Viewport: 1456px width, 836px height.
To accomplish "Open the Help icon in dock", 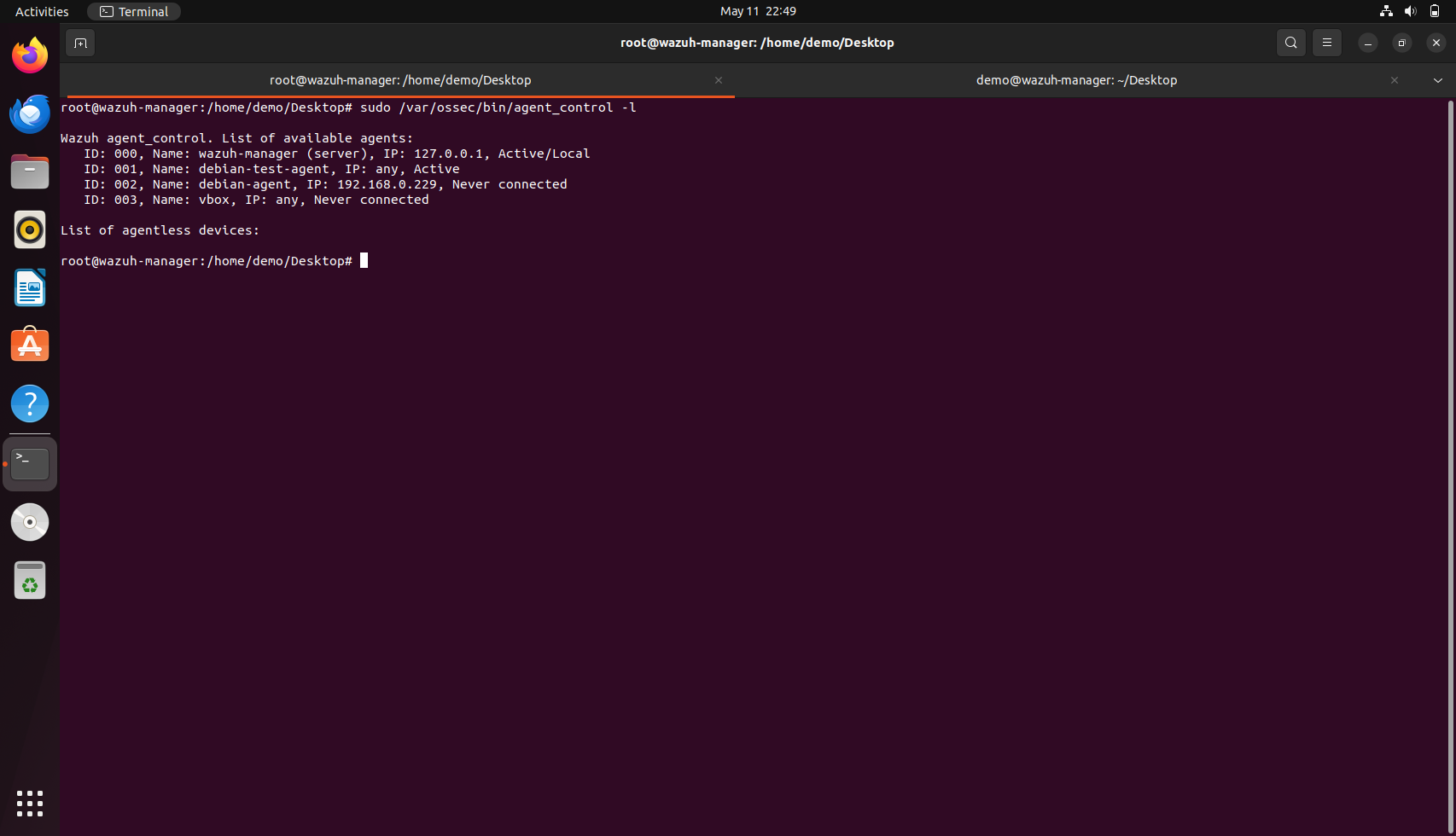I will (30, 403).
